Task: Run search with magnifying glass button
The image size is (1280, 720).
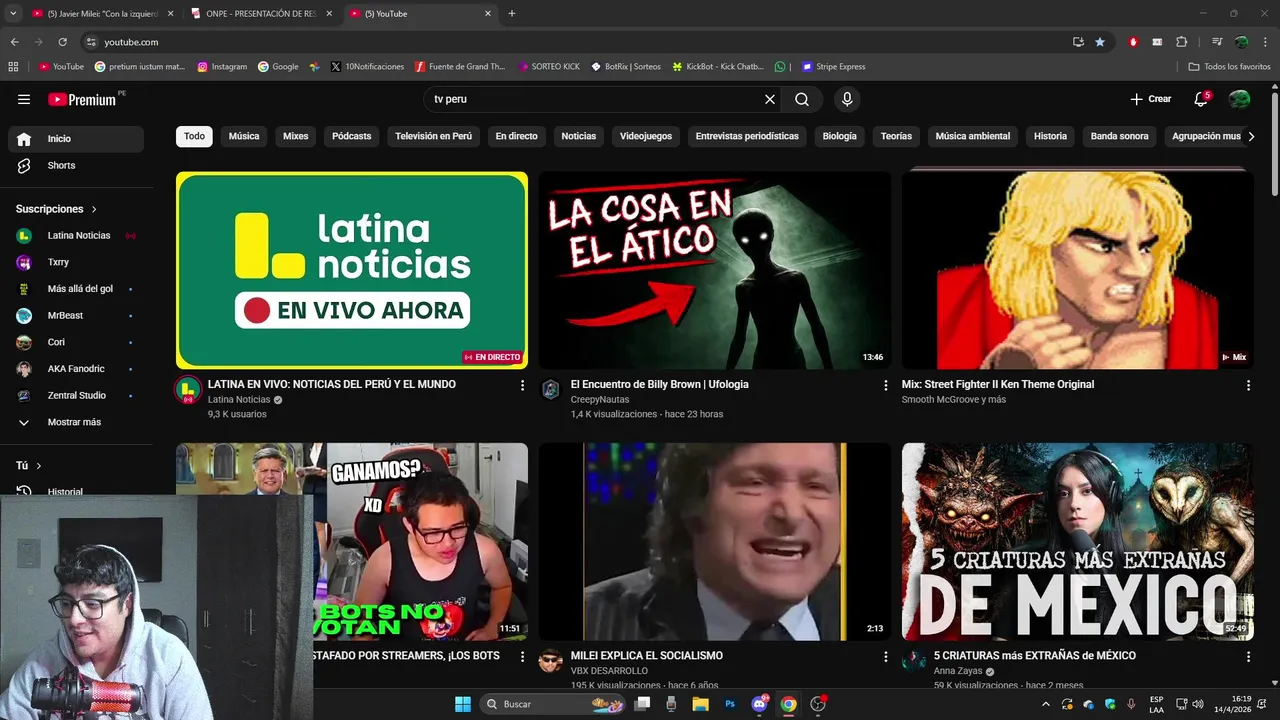Action: [802, 99]
